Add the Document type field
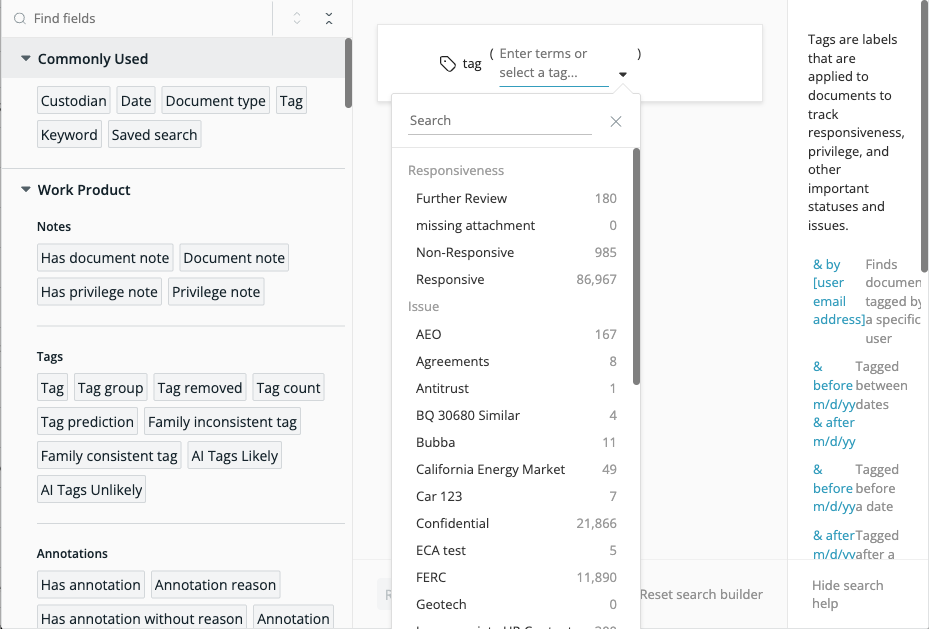The height and width of the screenshot is (629, 929). coord(216,101)
